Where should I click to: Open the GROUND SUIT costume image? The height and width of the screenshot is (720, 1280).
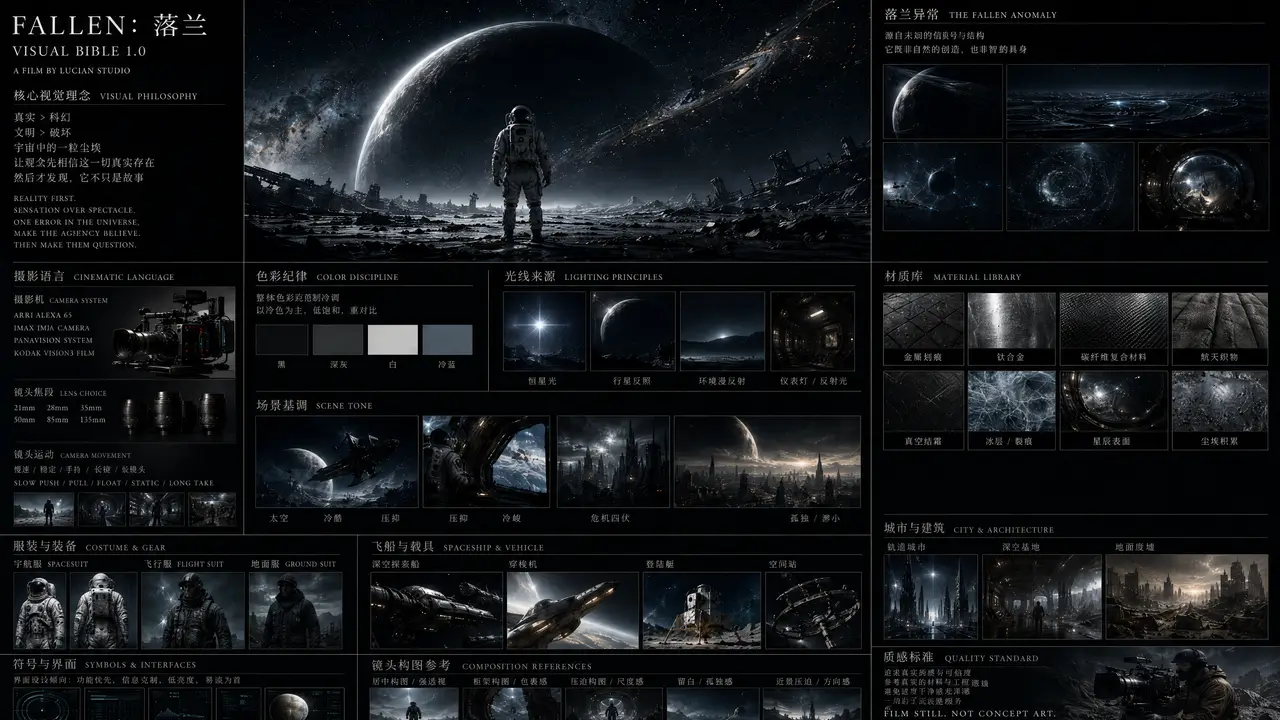click(295, 610)
